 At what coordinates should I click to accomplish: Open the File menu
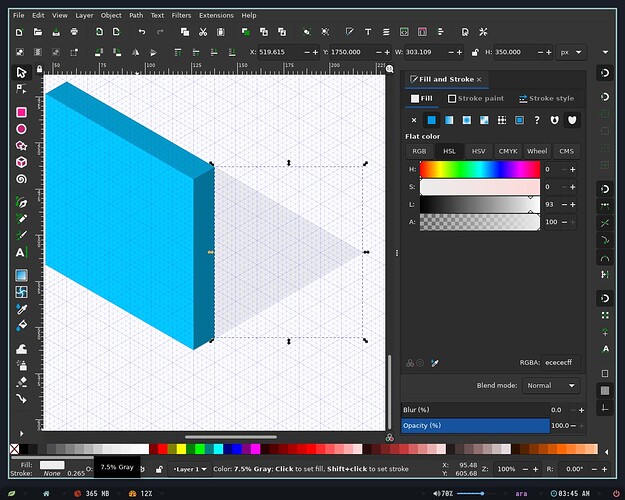pyautogui.click(x=19, y=16)
